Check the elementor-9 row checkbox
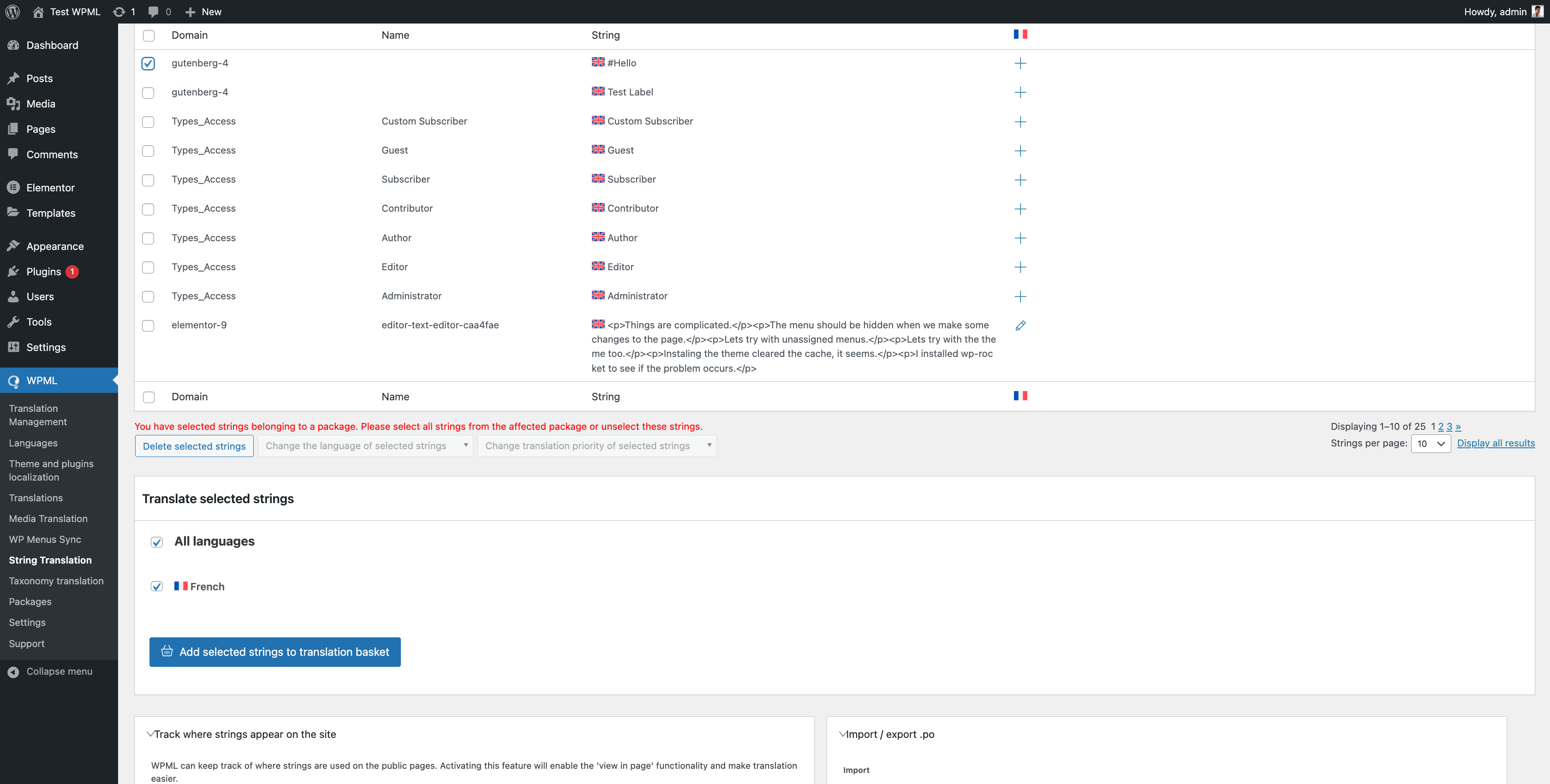Viewport: 1550px width, 784px height. (x=148, y=326)
